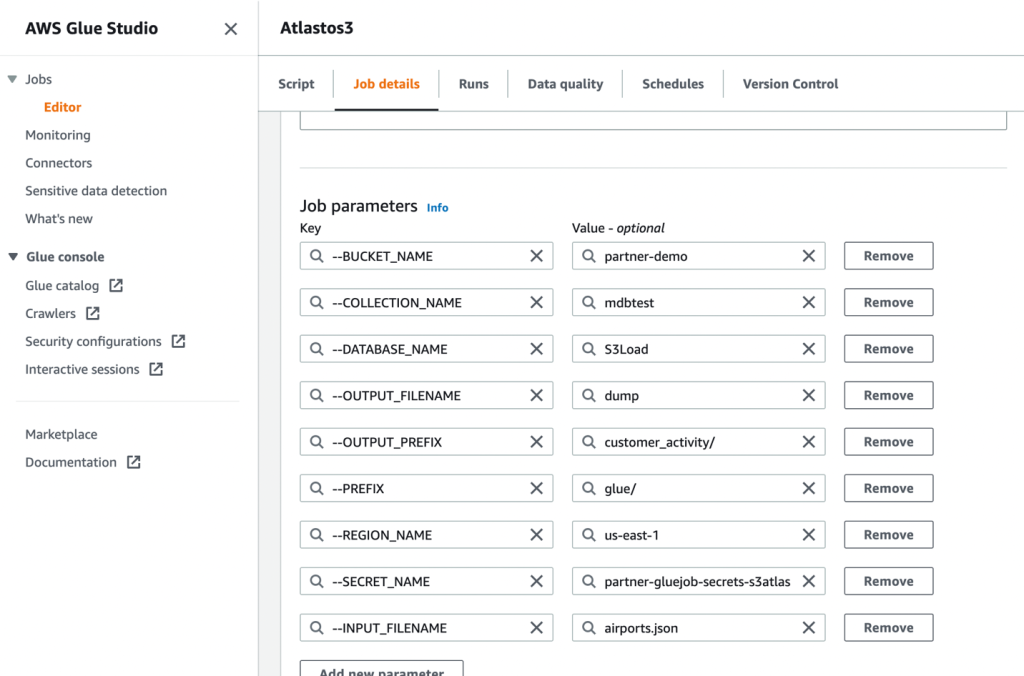Viewport: 1024px width, 676px height.
Task: Click the magnifier icon in --BUCKET_NAME field
Action: [314, 255]
